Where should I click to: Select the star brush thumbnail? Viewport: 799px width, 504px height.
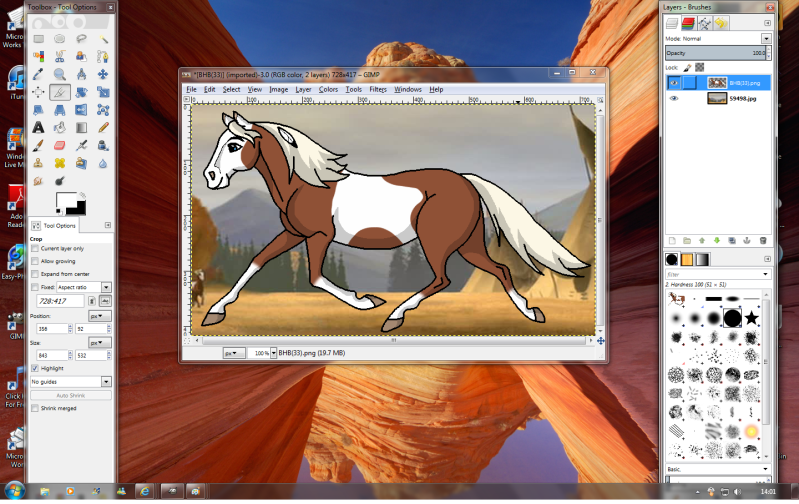coord(751,319)
